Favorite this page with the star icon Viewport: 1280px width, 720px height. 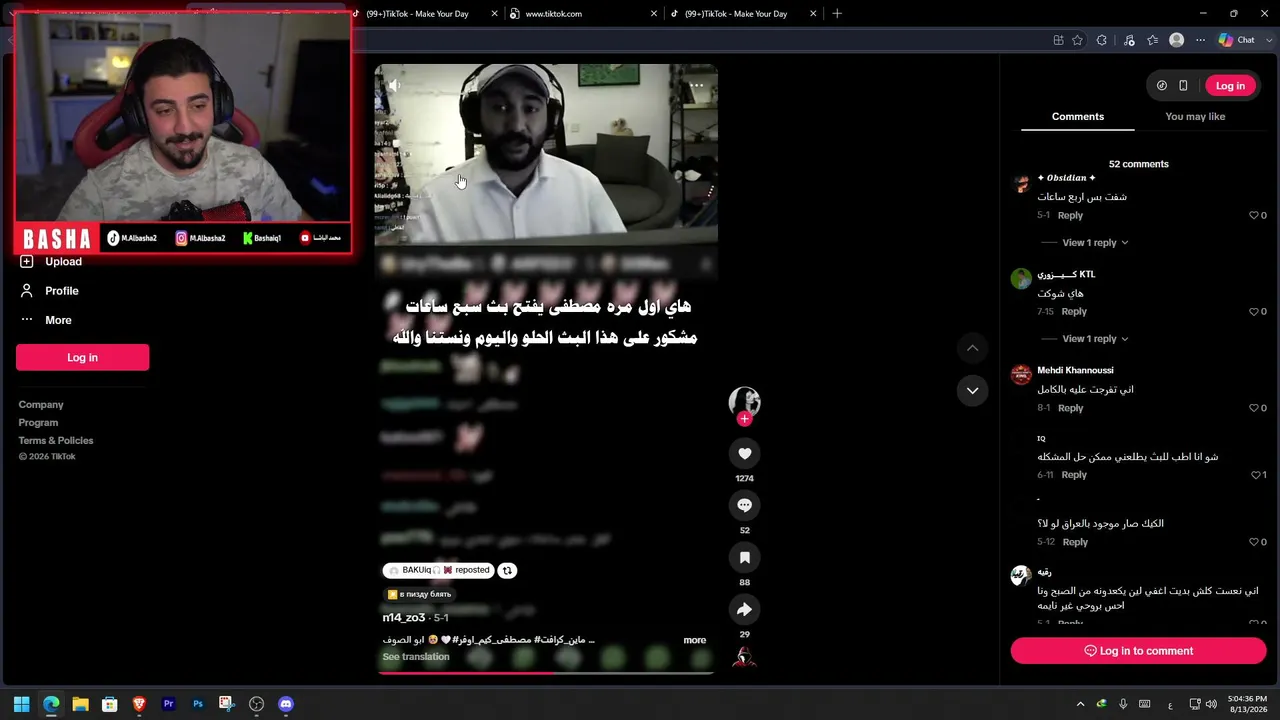click(x=1077, y=40)
